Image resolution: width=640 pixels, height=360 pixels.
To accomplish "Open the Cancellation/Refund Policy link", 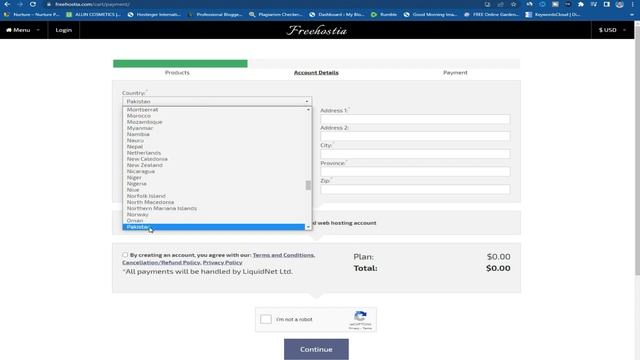I will click(161, 262).
